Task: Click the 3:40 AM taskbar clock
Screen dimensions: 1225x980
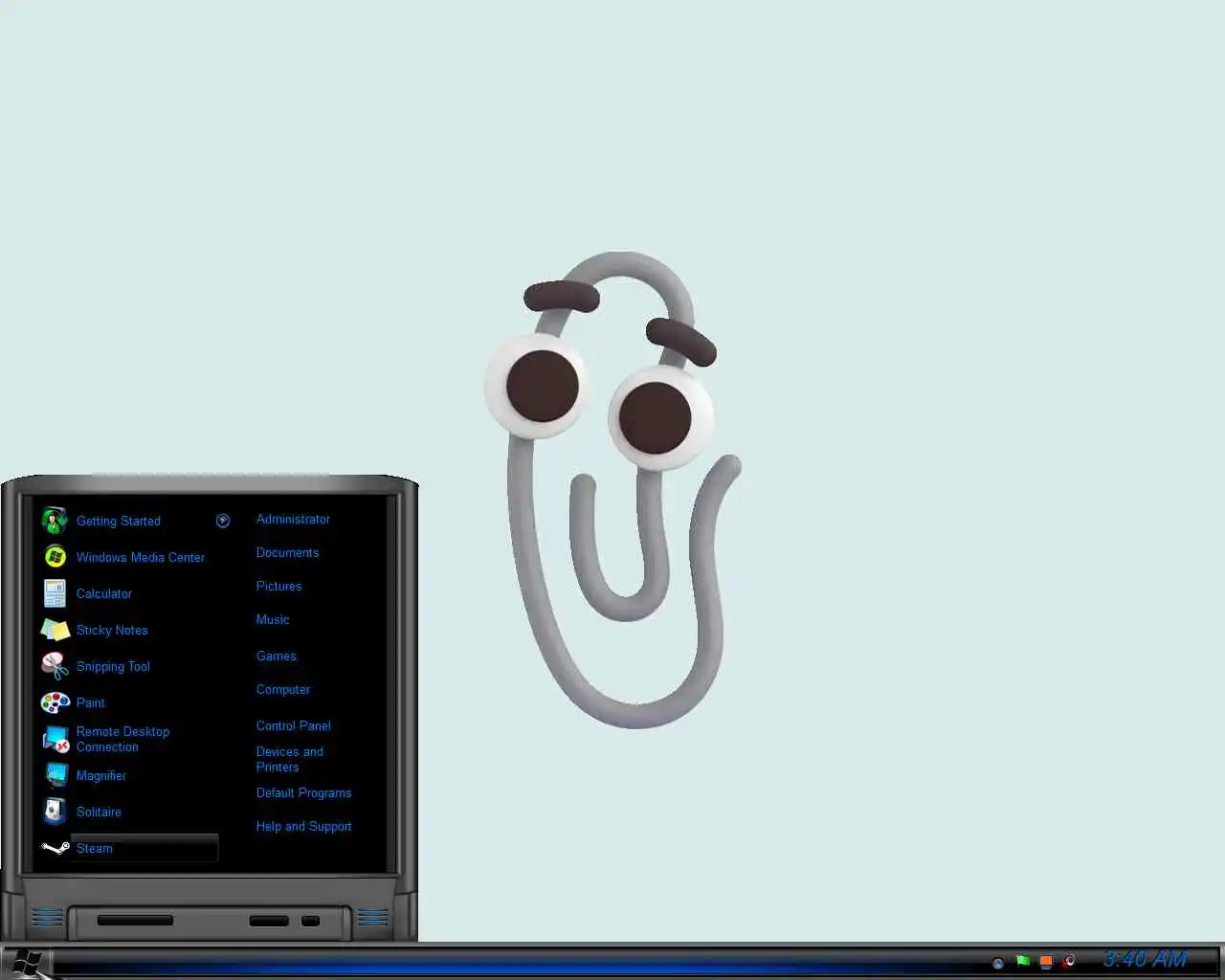Action: pos(1145,959)
